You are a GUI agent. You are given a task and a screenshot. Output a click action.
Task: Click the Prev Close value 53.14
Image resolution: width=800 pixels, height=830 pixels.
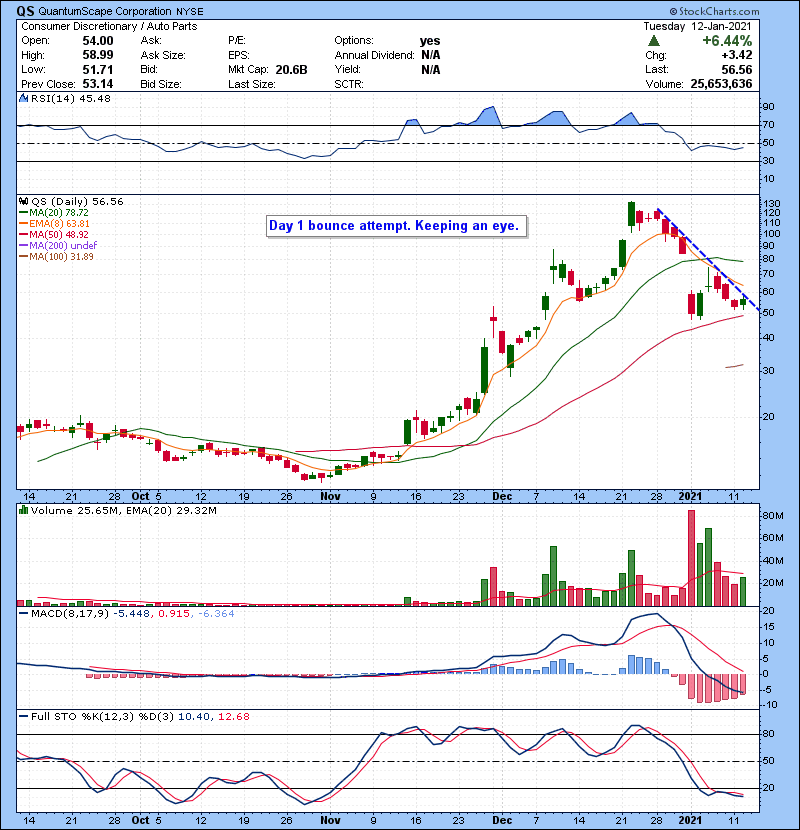click(x=98, y=84)
